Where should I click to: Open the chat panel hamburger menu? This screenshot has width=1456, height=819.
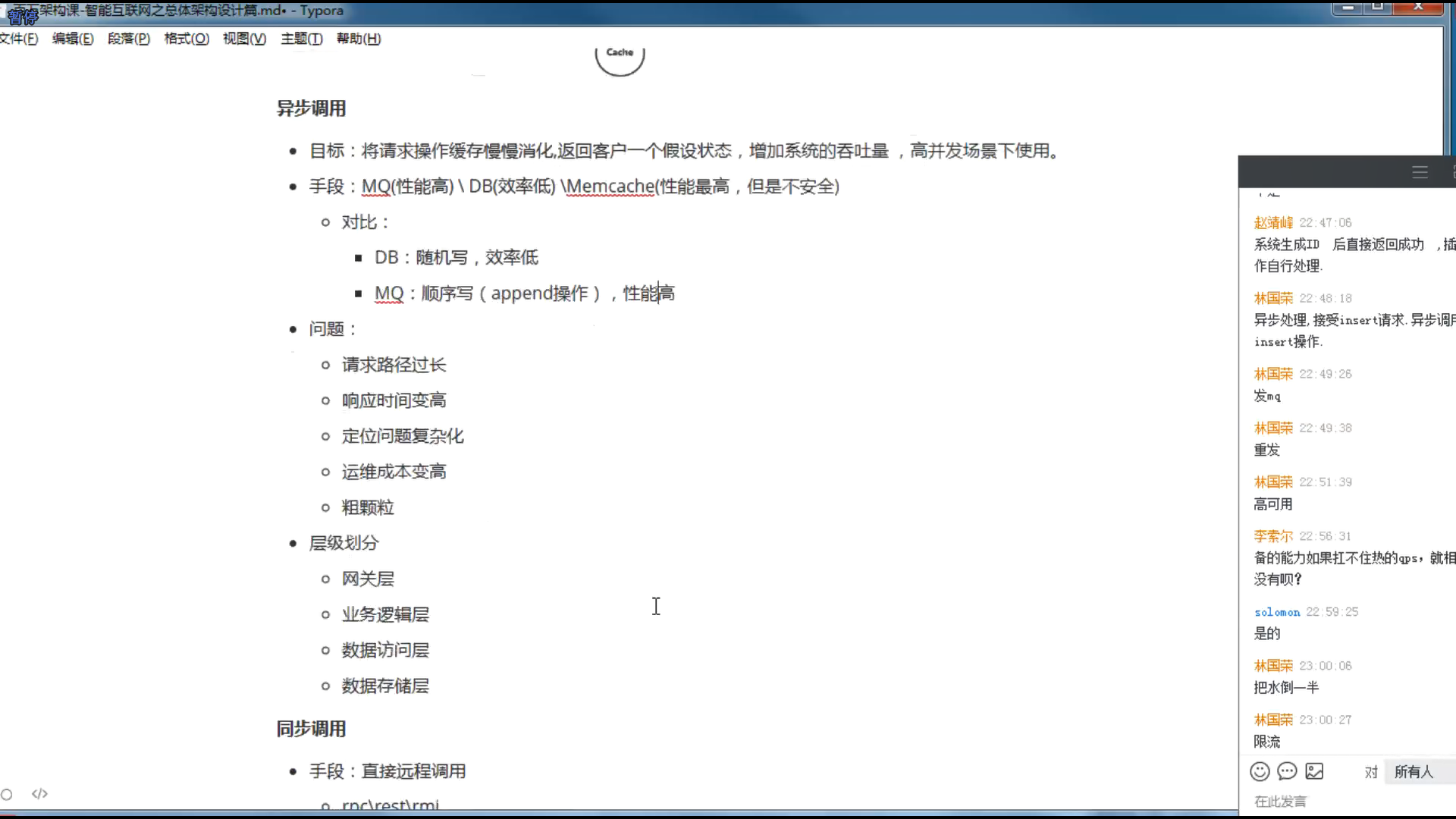[1420, 172]
